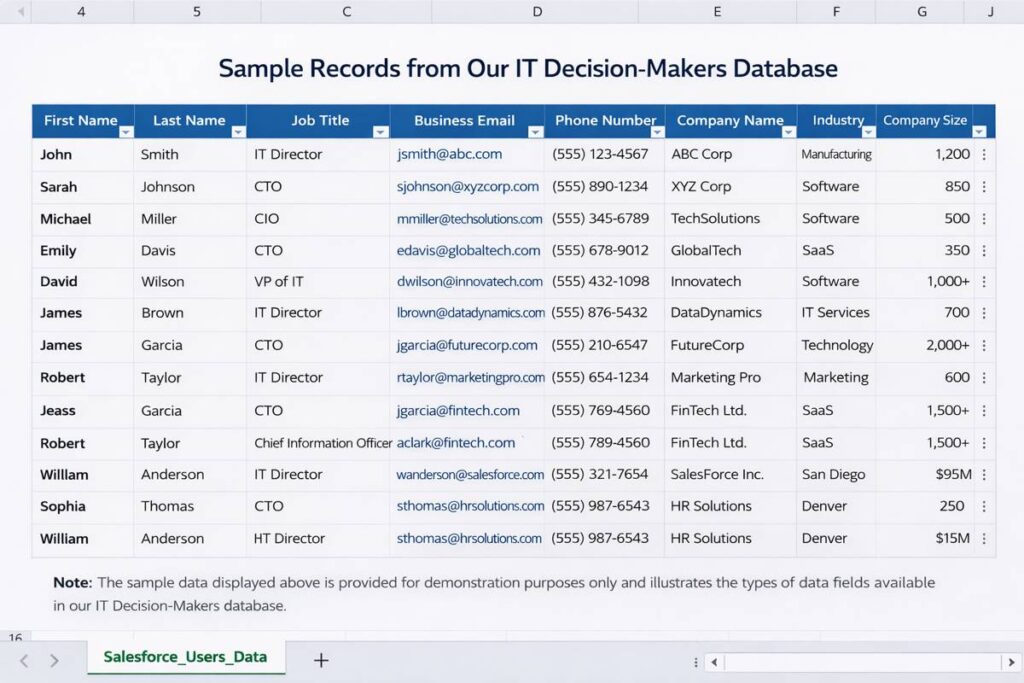Open the Business Email filter dropdown
The image size is (1024, 683).
coord(535,132)
